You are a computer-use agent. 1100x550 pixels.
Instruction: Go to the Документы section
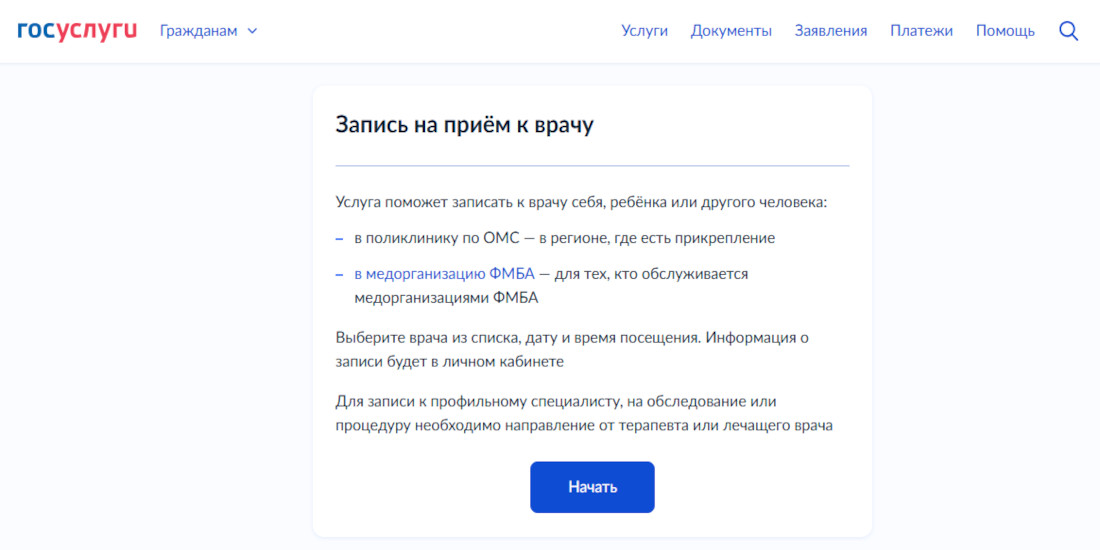tap(731, 31)
